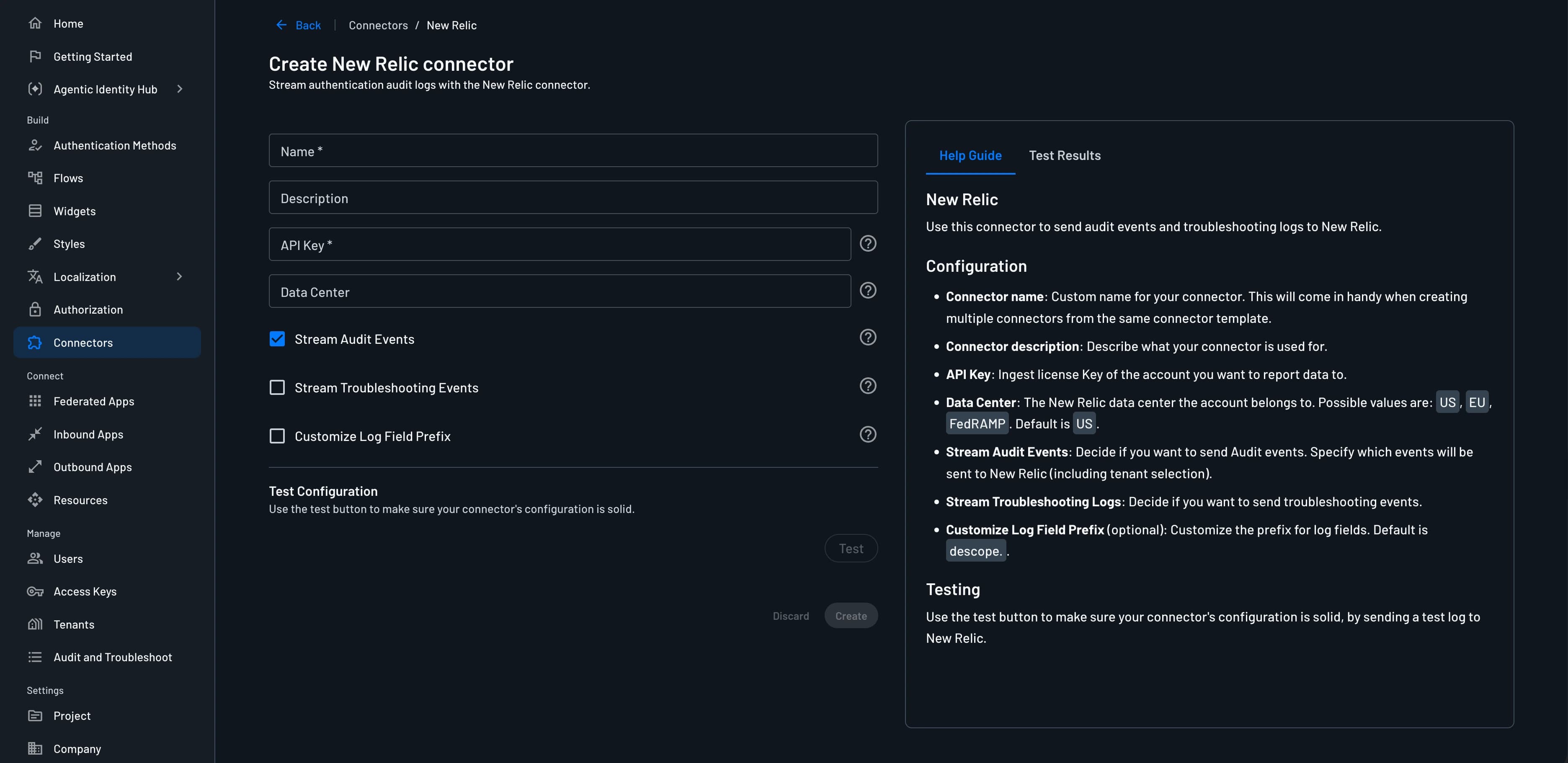The width and height of the screenshot is (1568, 763).
Task: Uncheck the Stream Audit Events checkbox
Action: pyautogui.click(x=277, y=339)
